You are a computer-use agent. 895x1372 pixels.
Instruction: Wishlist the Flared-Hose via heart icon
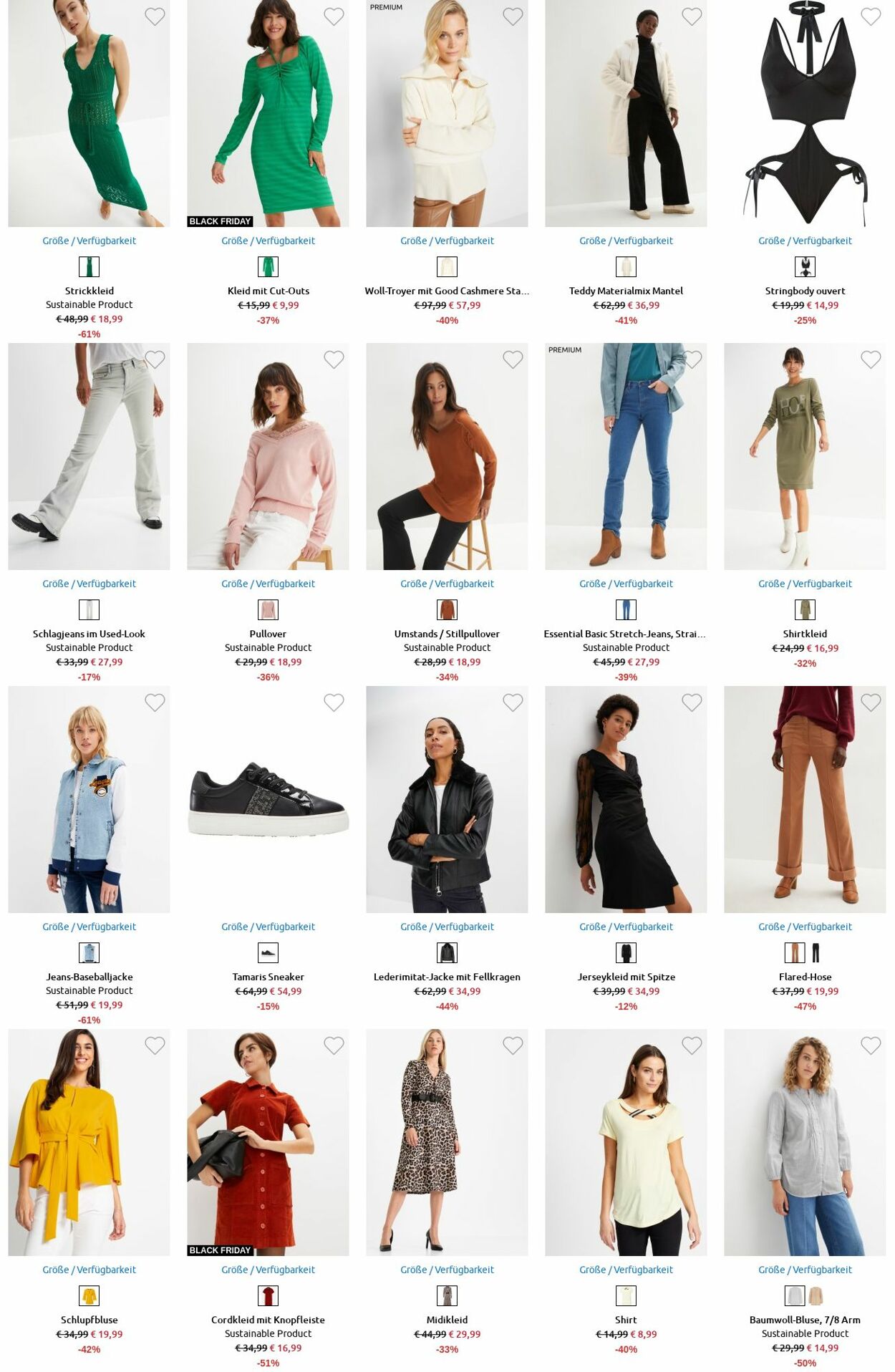click(871, 702)
